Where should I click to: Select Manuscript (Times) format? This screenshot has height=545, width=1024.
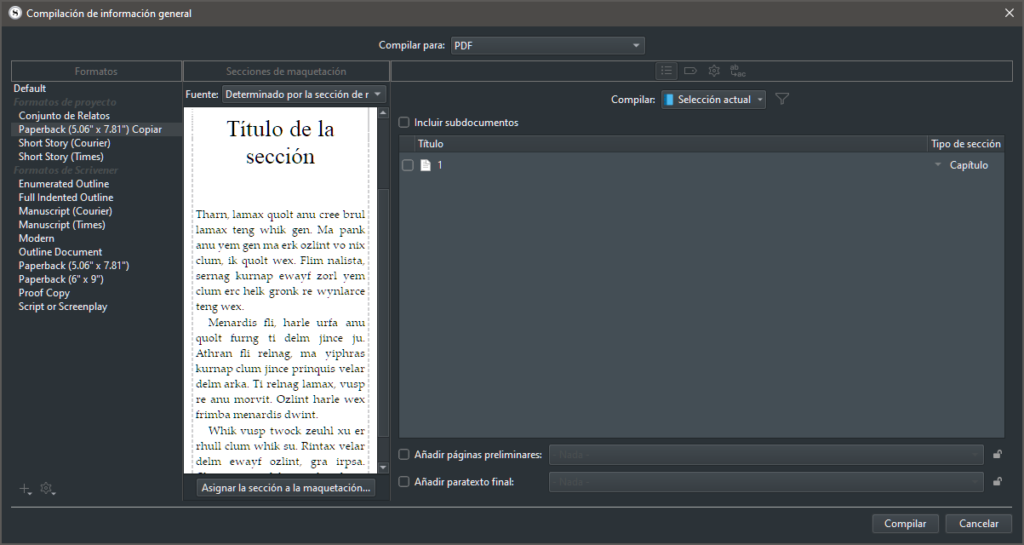click(x=62, y=225)
